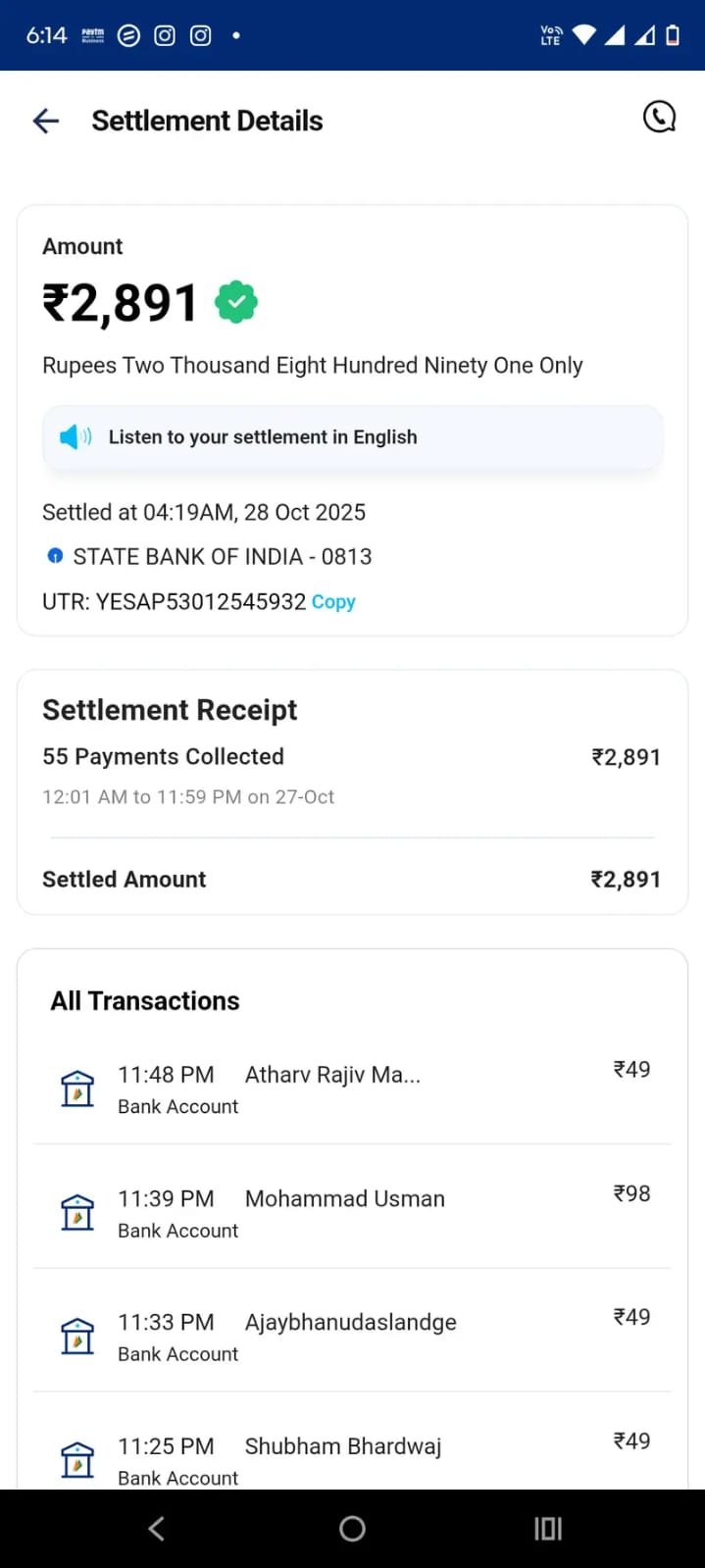Open the help support icon
Viewport: 705px width, 1568px height.
[x=659, y=117]
